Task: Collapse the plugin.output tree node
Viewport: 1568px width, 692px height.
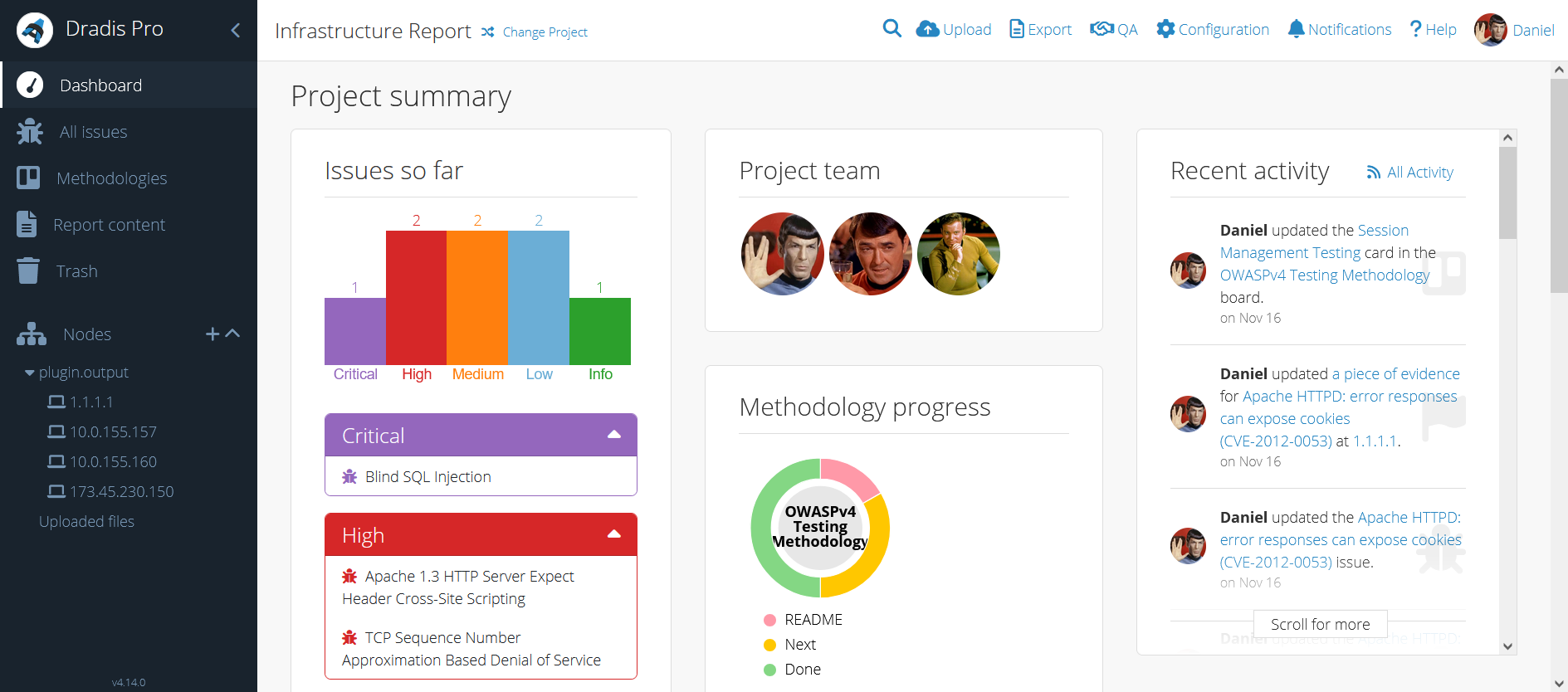Action: click(30, 373)
